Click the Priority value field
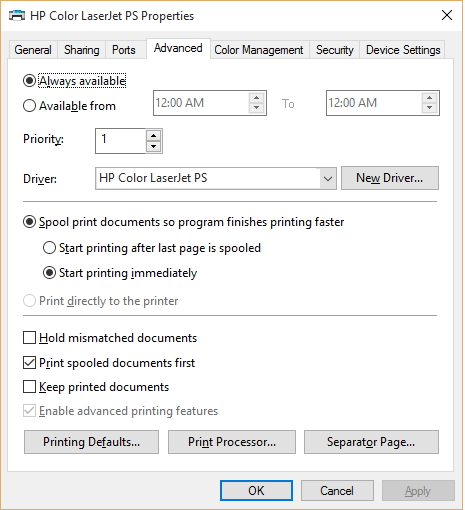The image size is (465, 510). pos(120,141)
